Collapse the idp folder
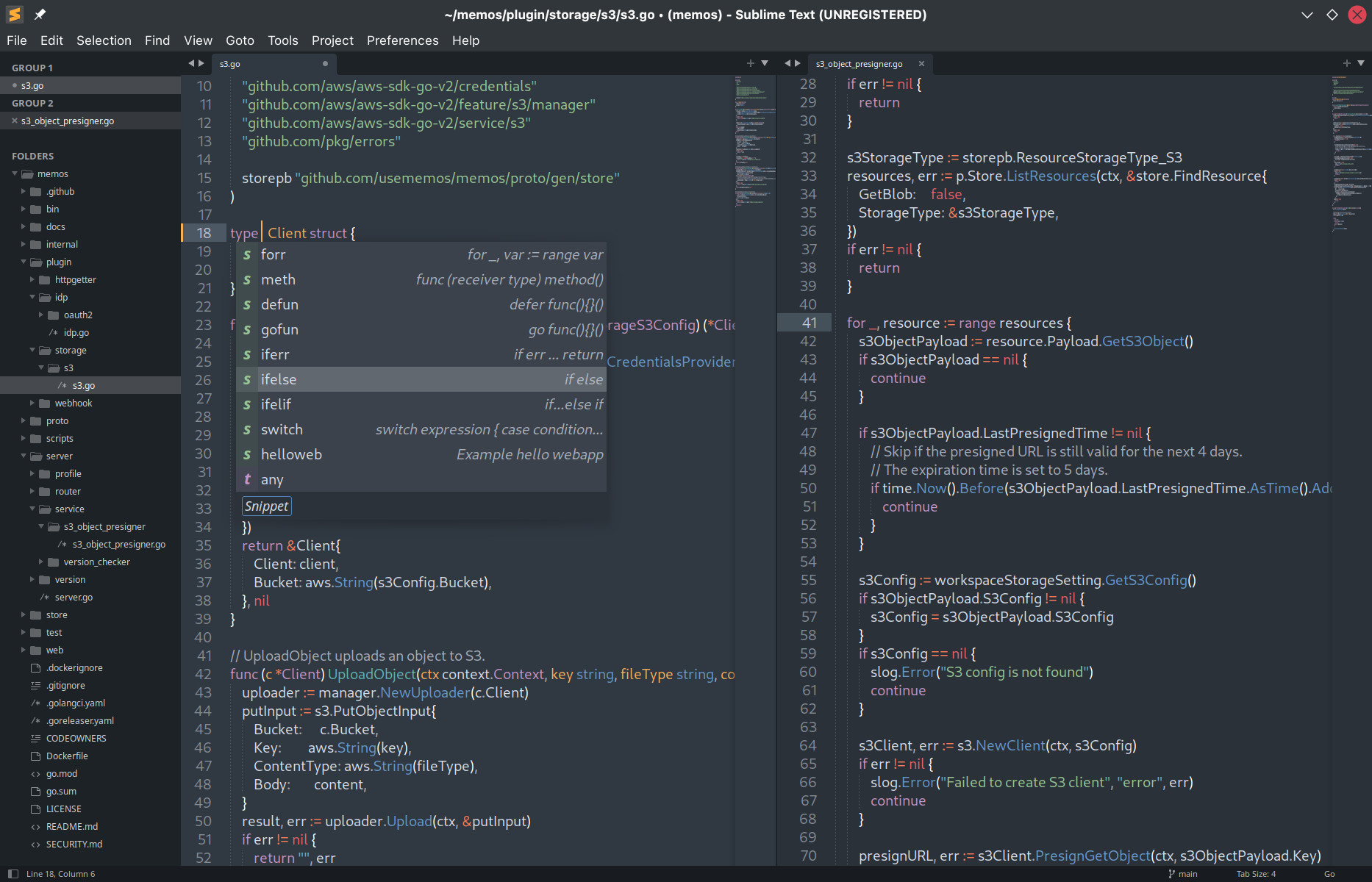This screenshot has height=882, width=1372. (x=32, y=298)
